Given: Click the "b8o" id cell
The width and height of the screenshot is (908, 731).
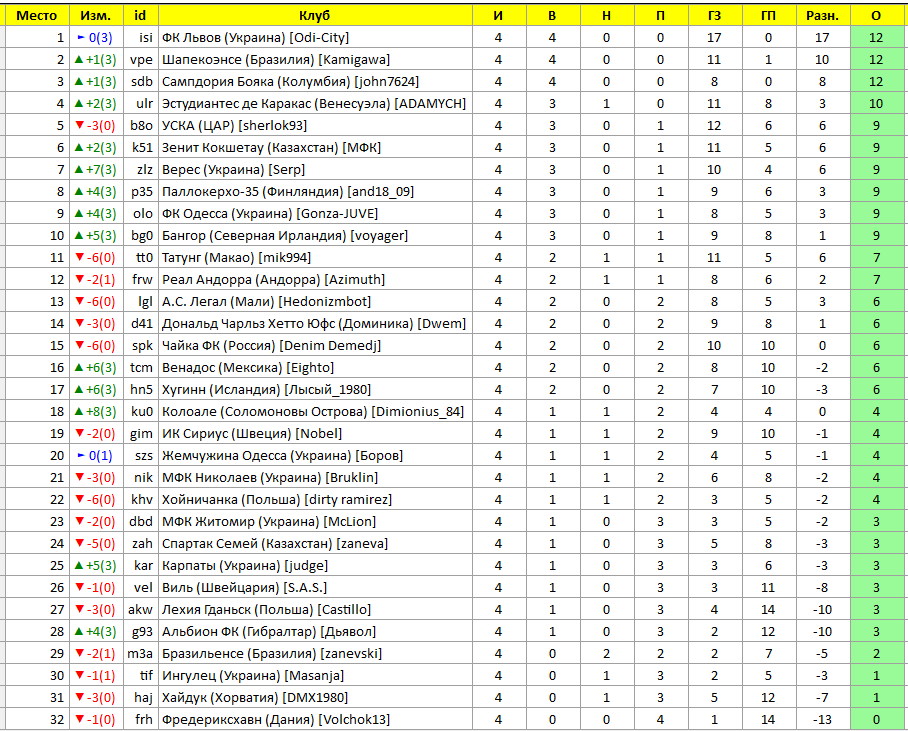Looking at the screenshot, I should 141,126.
